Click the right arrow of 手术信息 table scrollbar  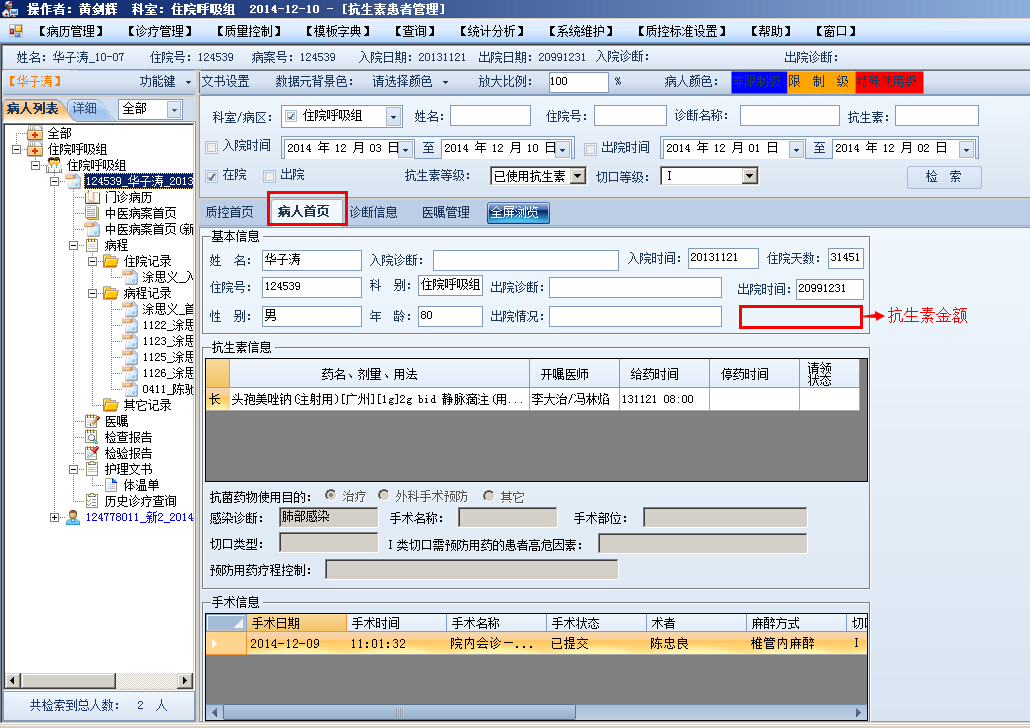tap(859, 712)
